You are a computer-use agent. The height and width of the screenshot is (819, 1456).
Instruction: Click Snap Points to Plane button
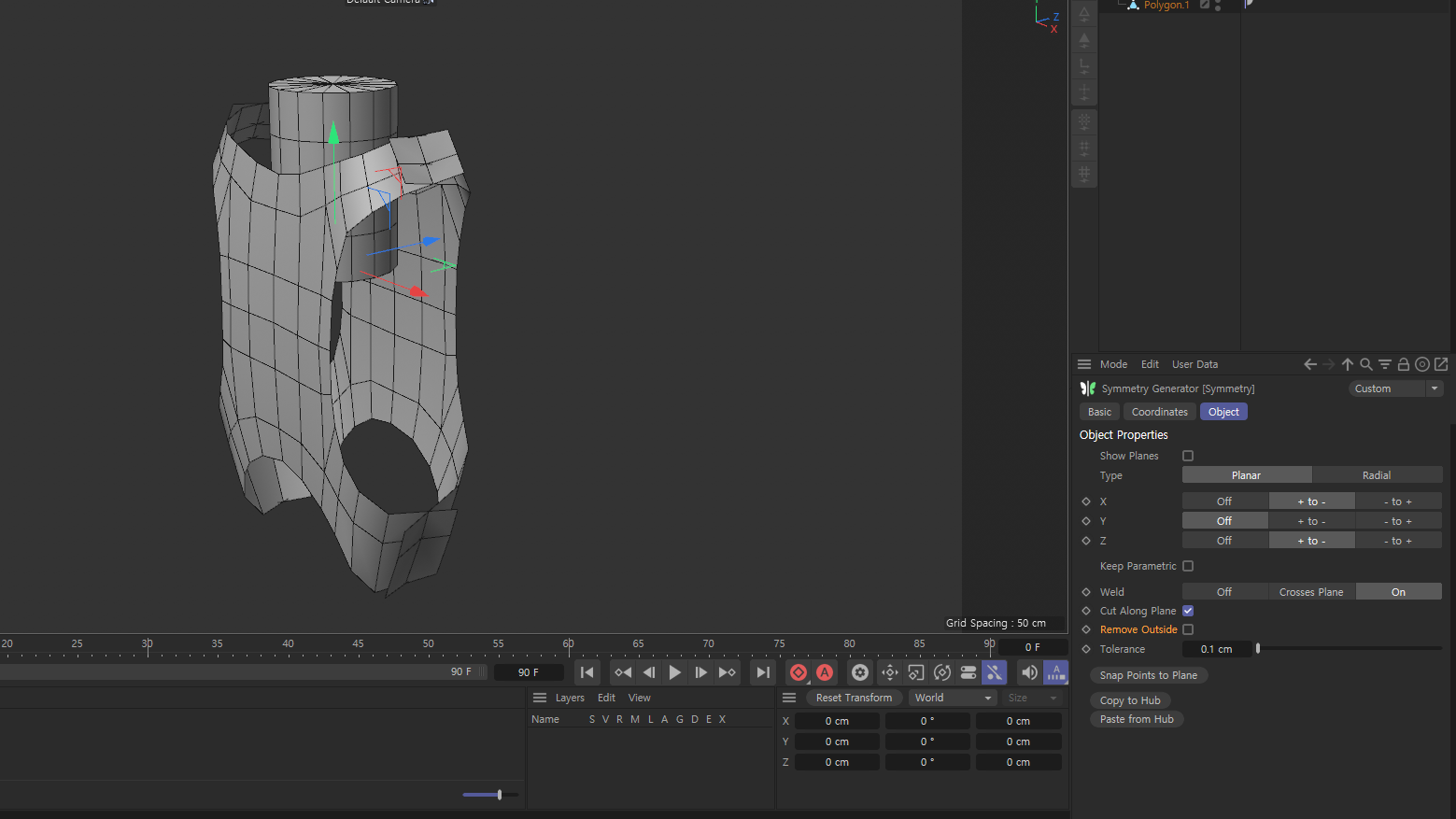[x=1148, y=675]
